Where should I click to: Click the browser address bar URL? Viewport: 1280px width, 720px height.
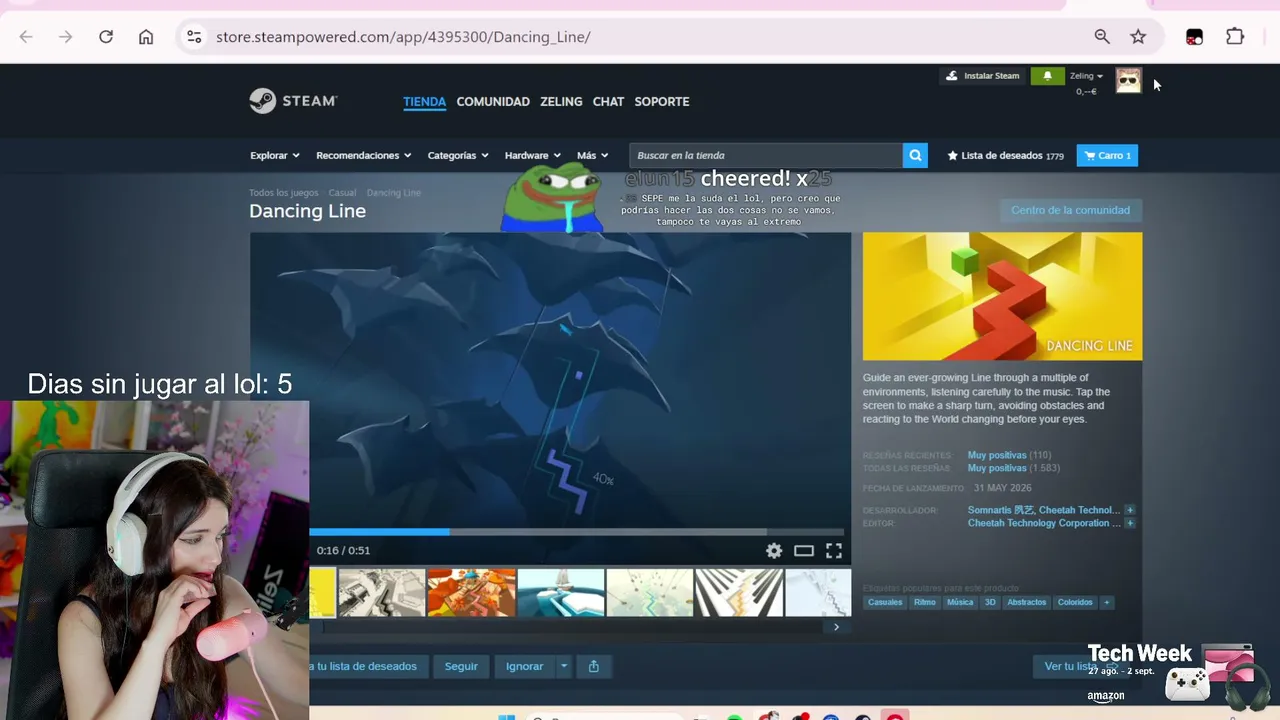coord(403,37)
